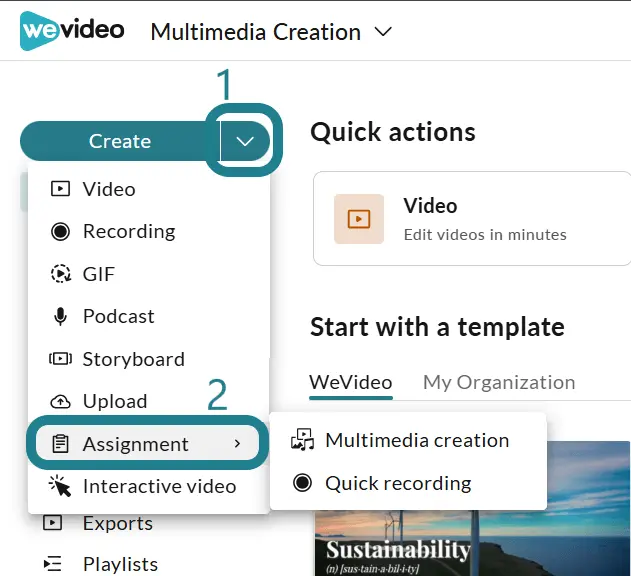Click the WeVideo logo

(72, 31)
